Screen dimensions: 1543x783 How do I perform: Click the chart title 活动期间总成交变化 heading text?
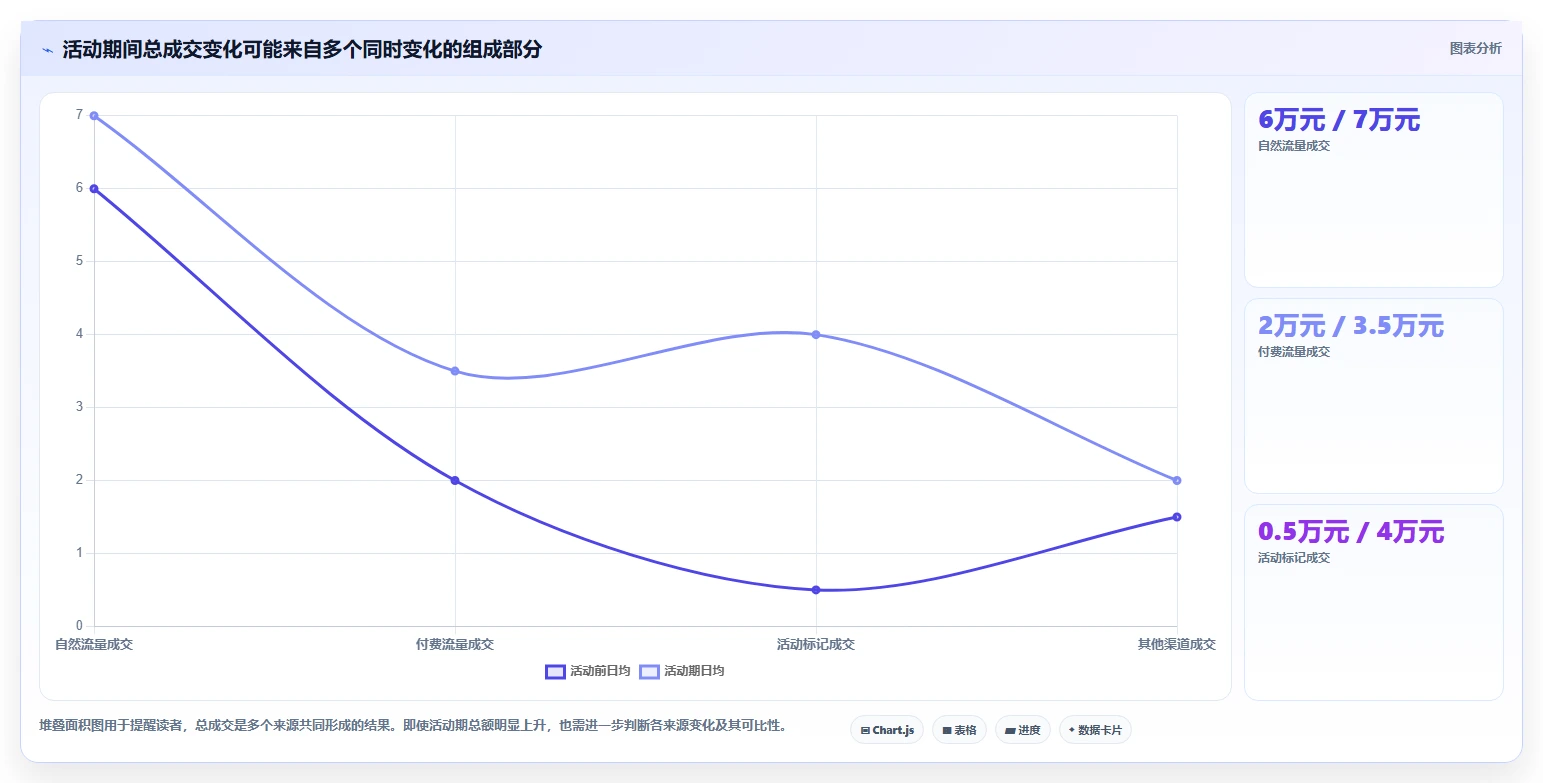point(302,50)
